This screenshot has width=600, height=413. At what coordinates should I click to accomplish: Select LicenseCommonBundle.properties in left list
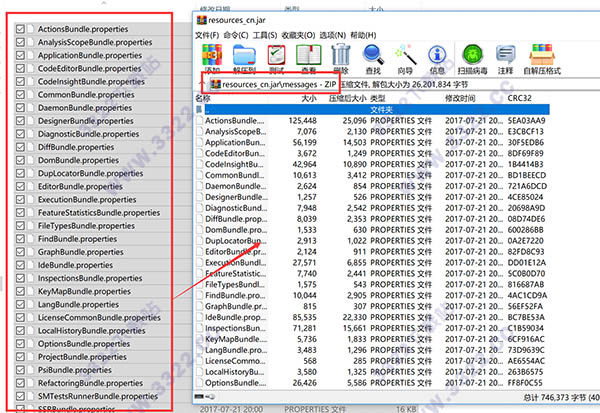click(x=99, y=318)
